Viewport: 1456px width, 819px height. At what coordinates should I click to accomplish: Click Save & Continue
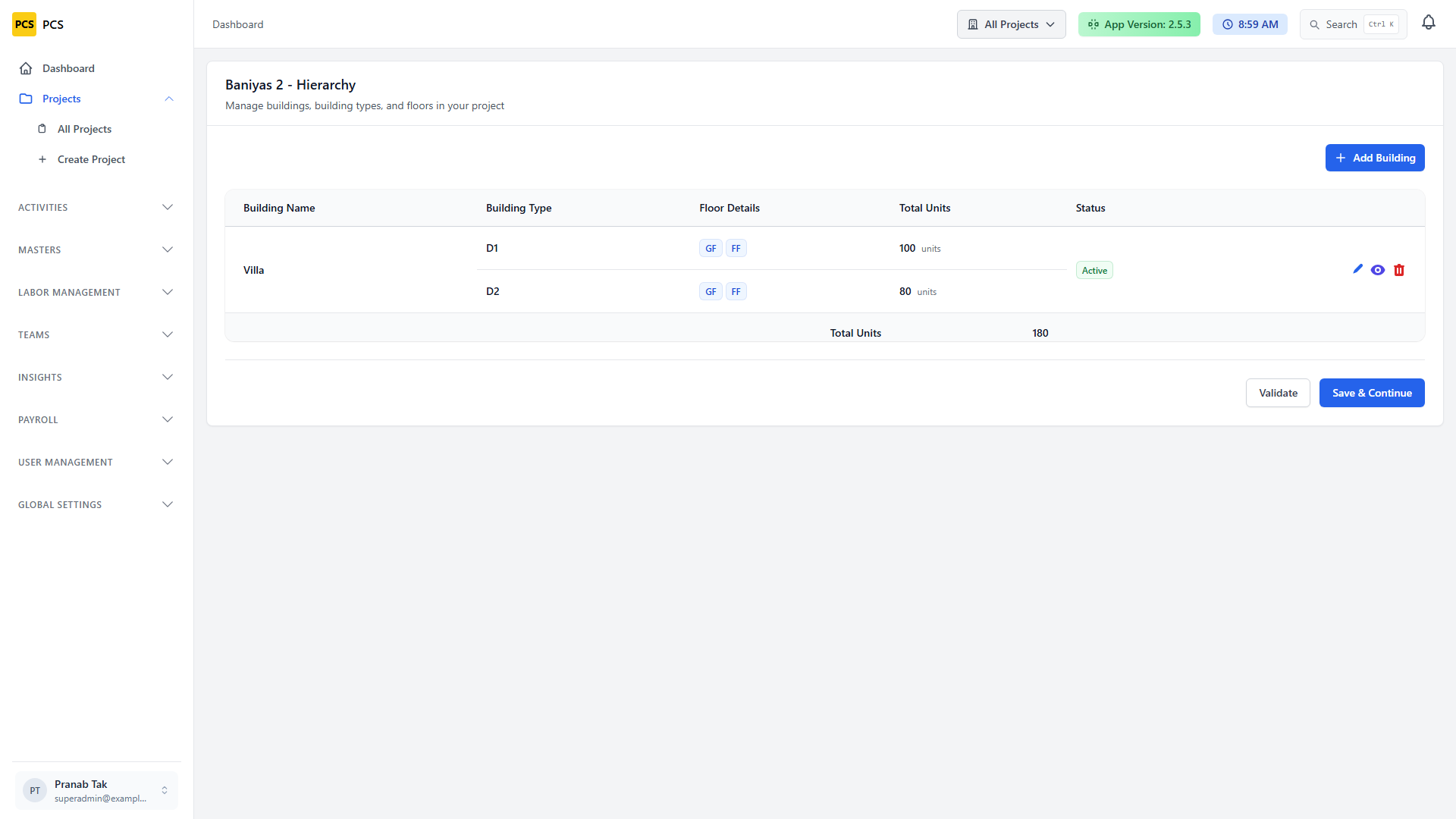(1372, 393)
